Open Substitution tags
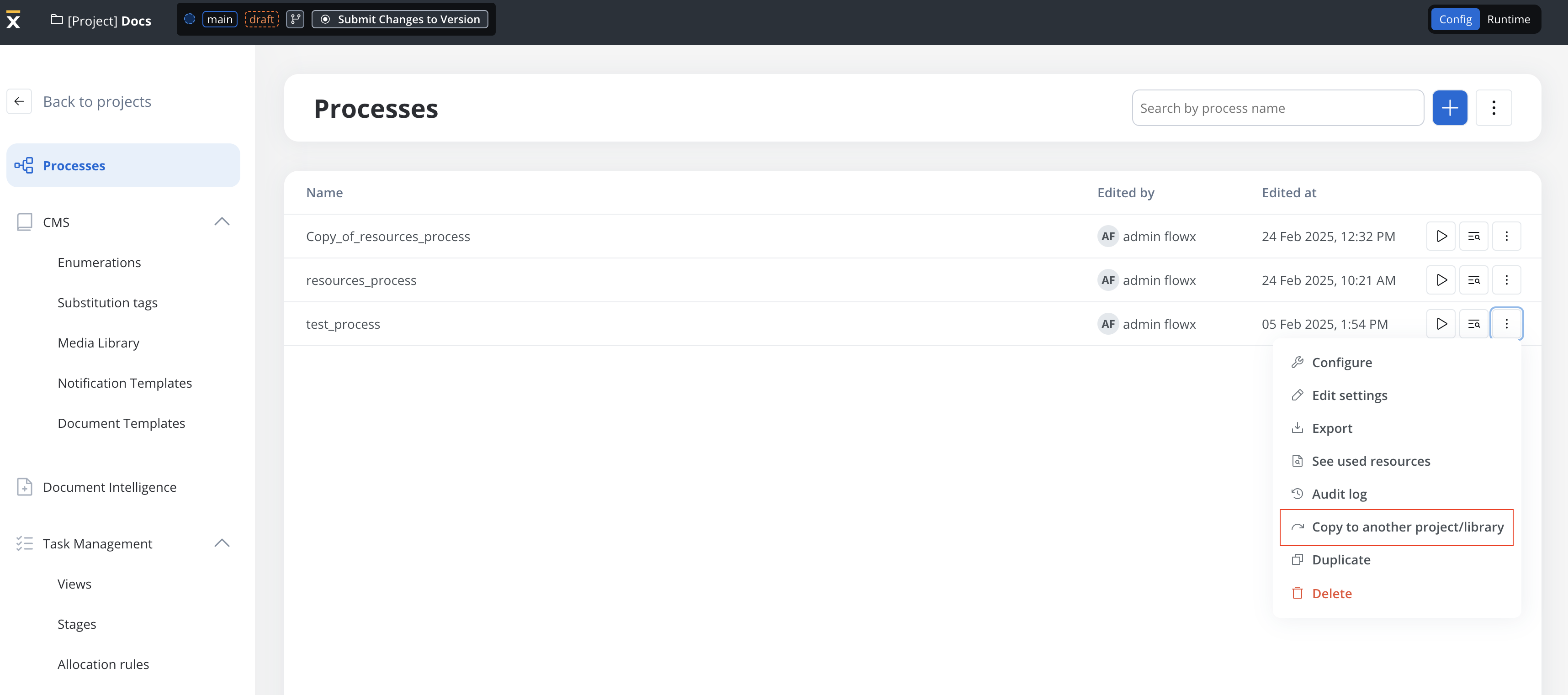Image resolution: width=1568 pixels, height=695 pixels. point(107,302)
